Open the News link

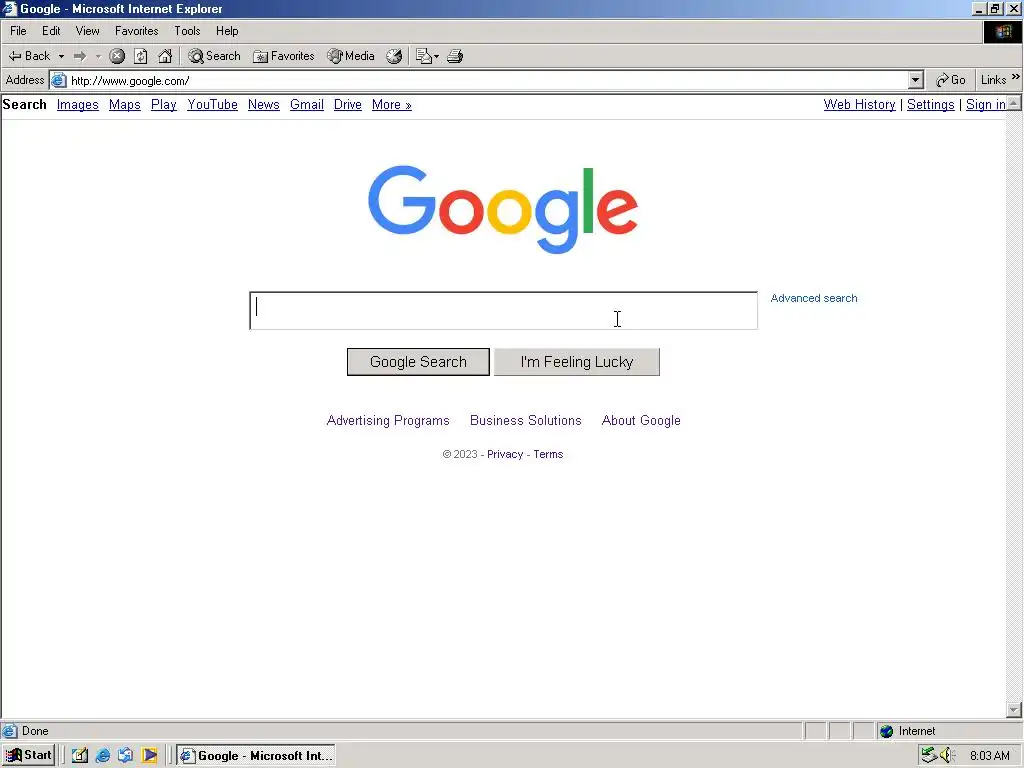click(264, 104)
